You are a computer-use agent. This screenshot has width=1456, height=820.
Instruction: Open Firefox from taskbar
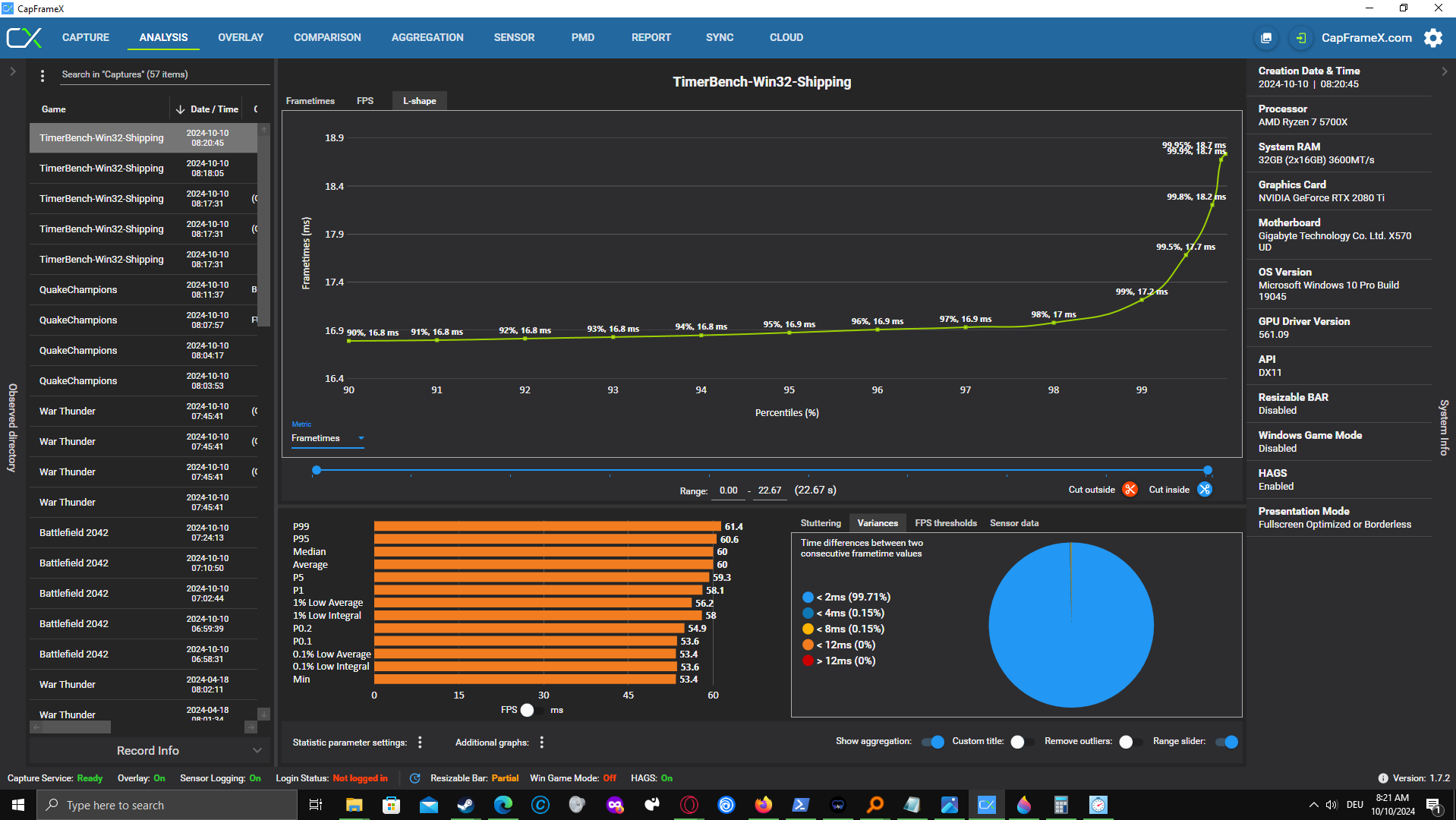pyautogui.click(x=763, y=805)
